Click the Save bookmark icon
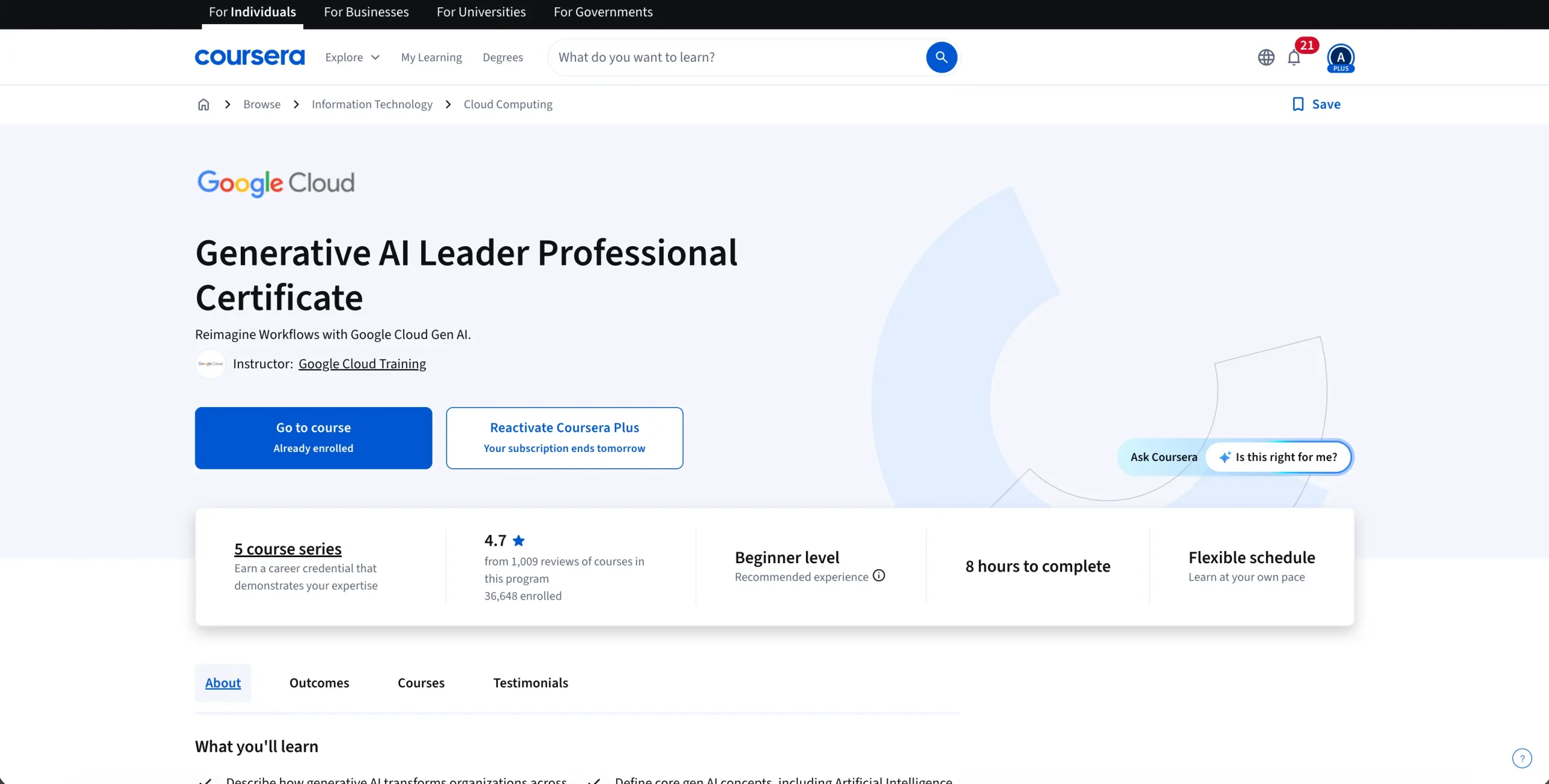1549x784 pixels. pyautogui.click(x=1298, y=104)
